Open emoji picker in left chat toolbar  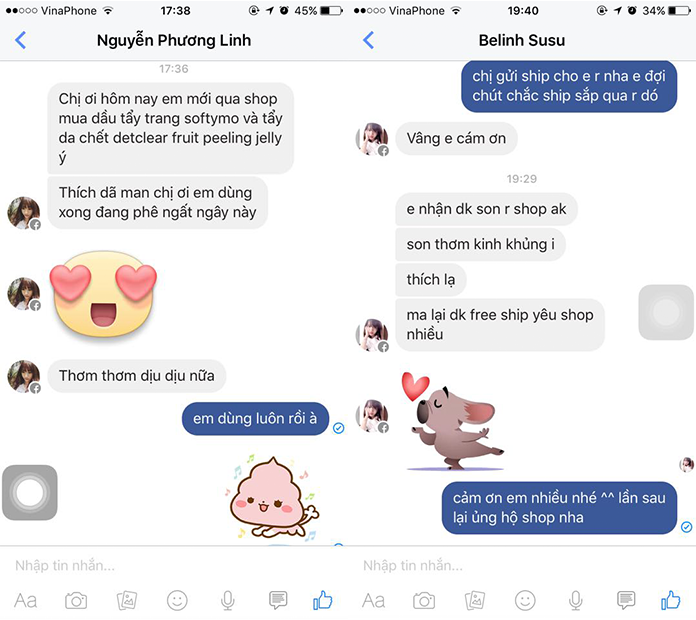177,600
